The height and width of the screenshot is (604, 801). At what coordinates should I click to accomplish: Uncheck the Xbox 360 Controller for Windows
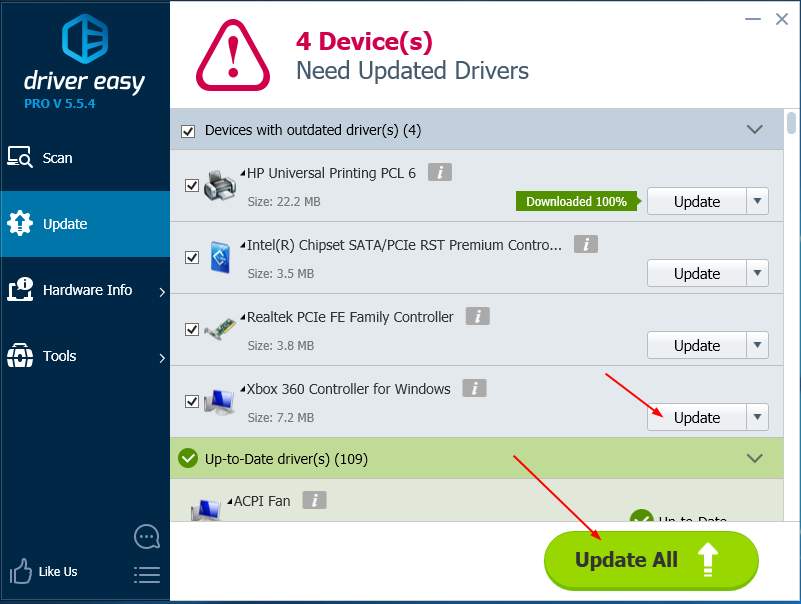[190, 402]
